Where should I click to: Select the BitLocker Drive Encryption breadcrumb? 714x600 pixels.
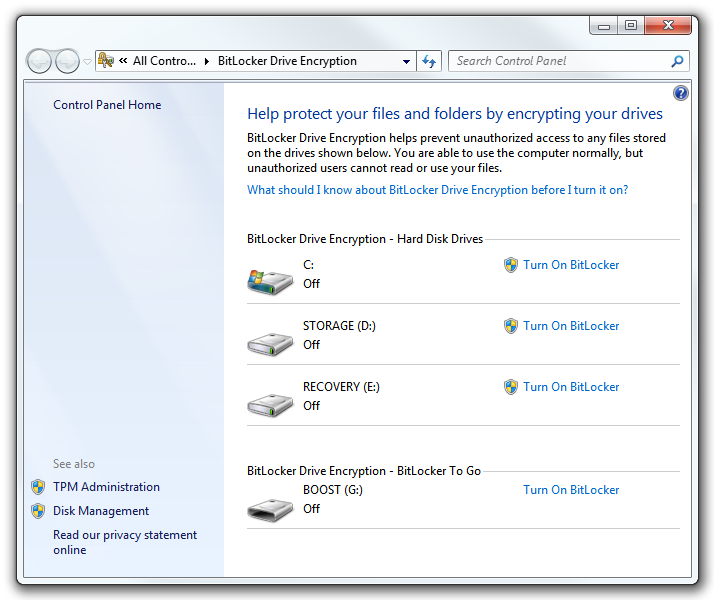point(287,61)
